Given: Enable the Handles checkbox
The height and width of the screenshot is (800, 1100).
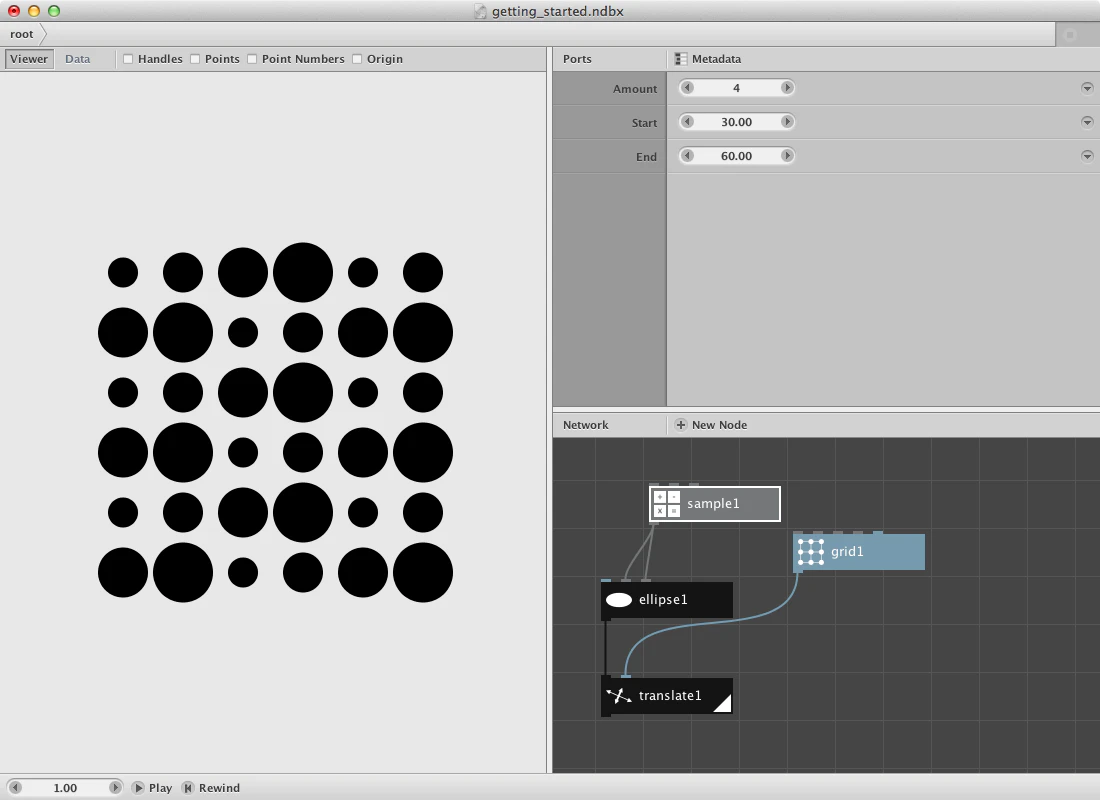Looking at the screenshot, I should tap(128, 59).
